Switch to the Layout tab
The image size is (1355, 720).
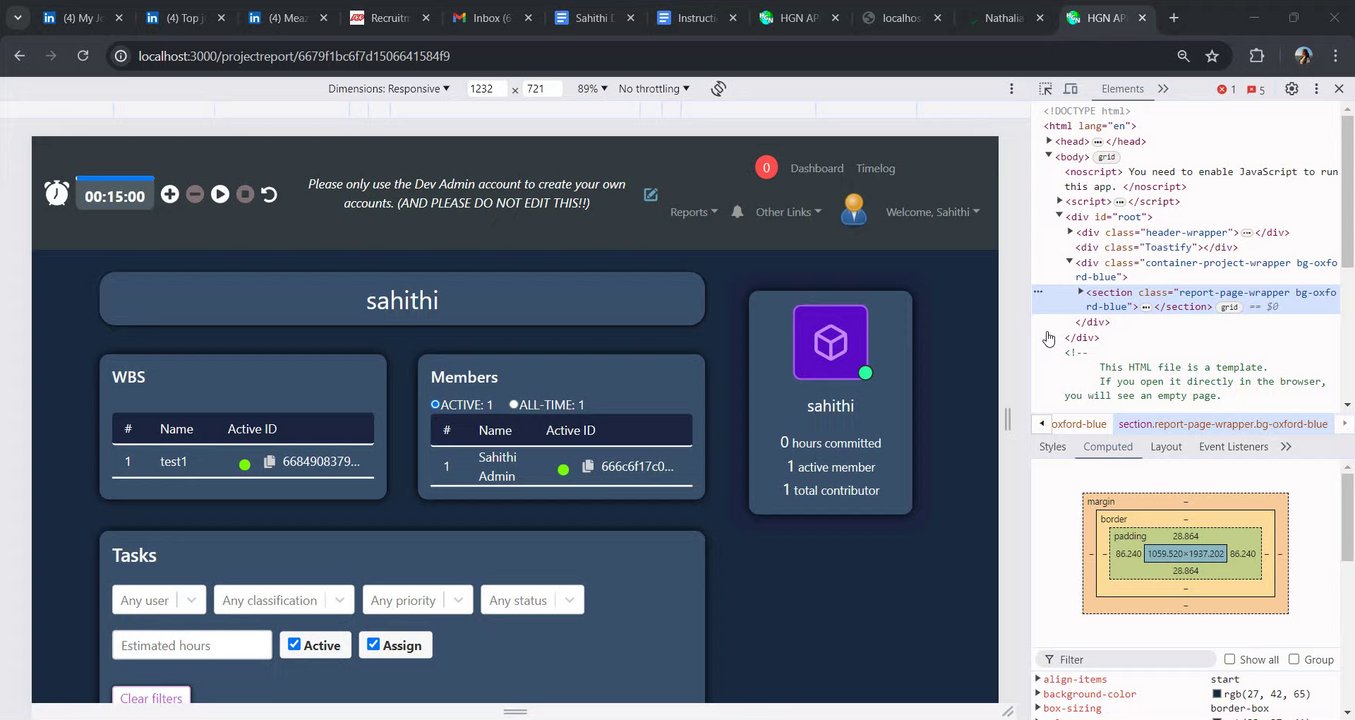click(x=1166, y=447)
